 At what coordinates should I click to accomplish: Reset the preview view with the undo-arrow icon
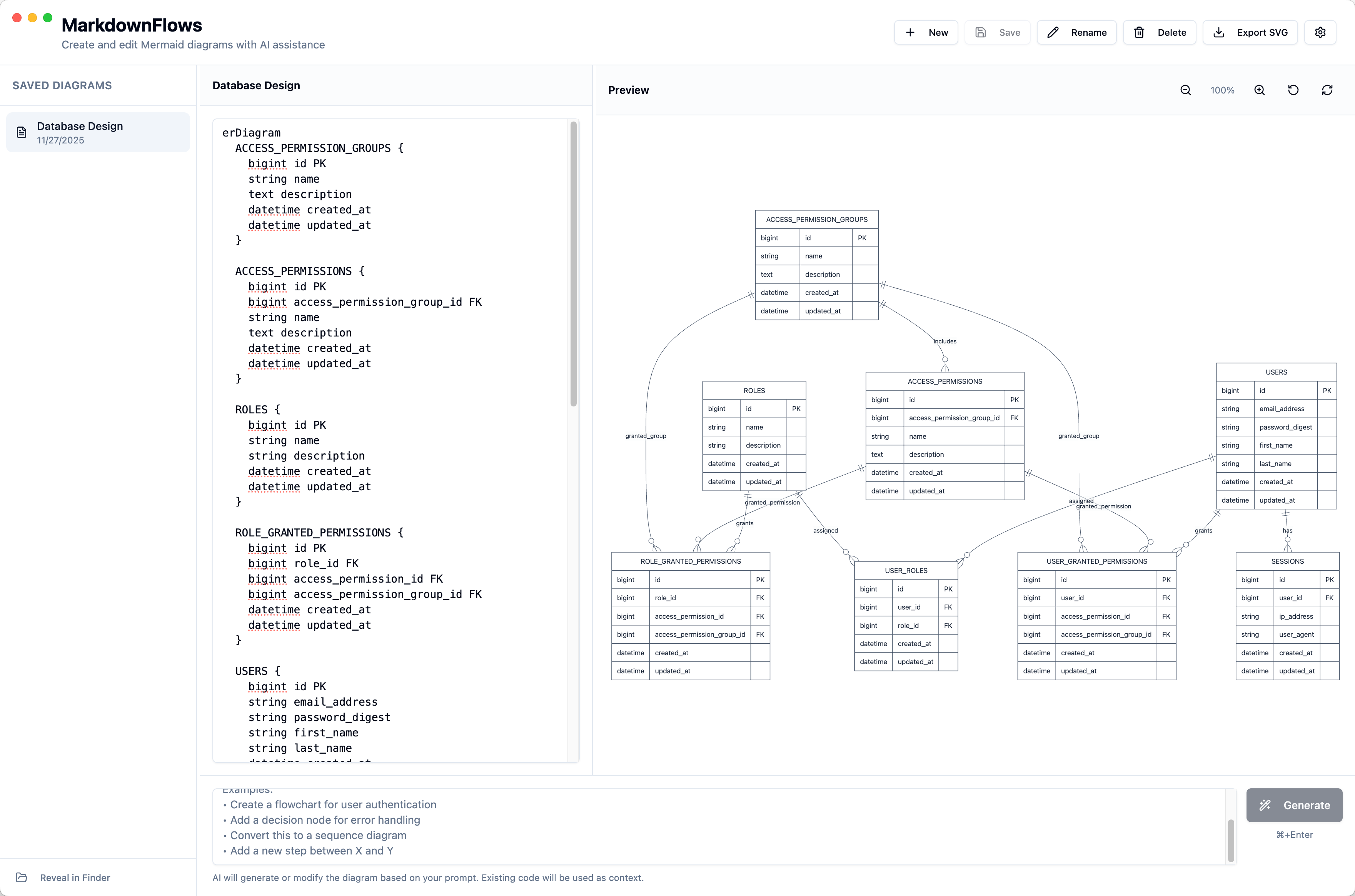click(1293, 90)
